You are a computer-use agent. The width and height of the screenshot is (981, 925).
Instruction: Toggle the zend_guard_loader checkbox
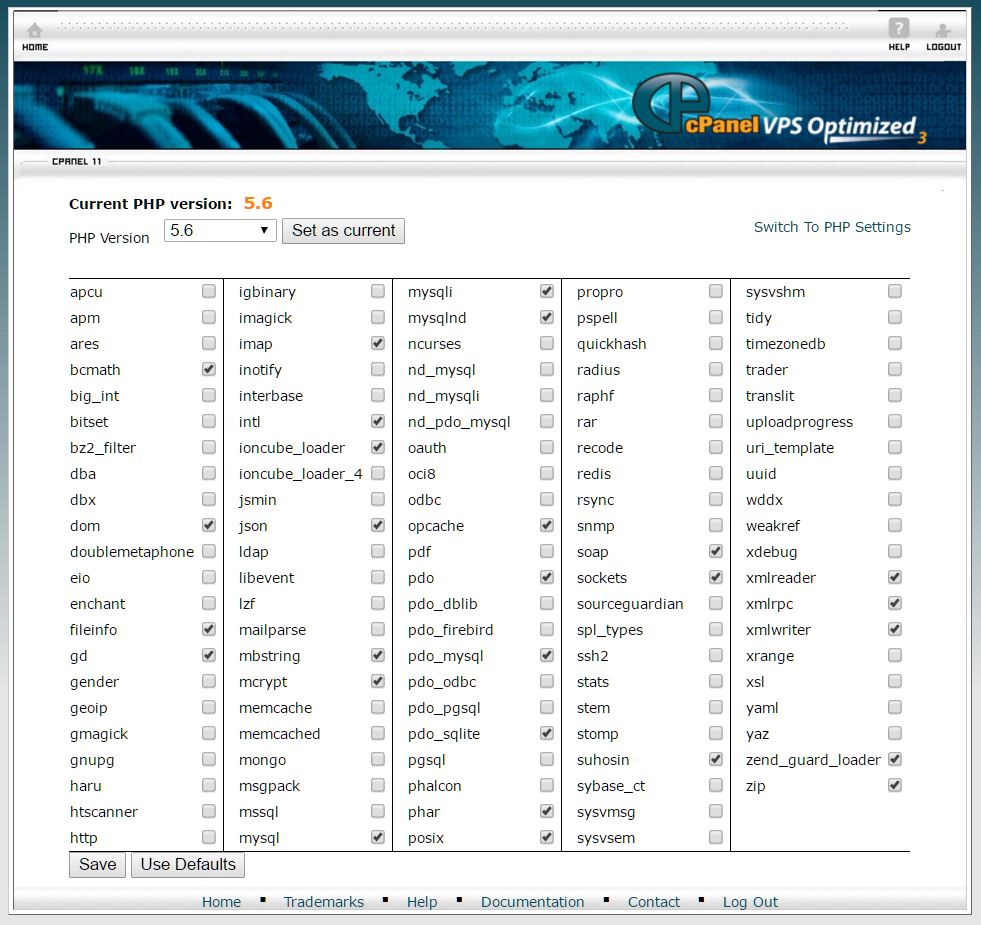tap(895, 759)
